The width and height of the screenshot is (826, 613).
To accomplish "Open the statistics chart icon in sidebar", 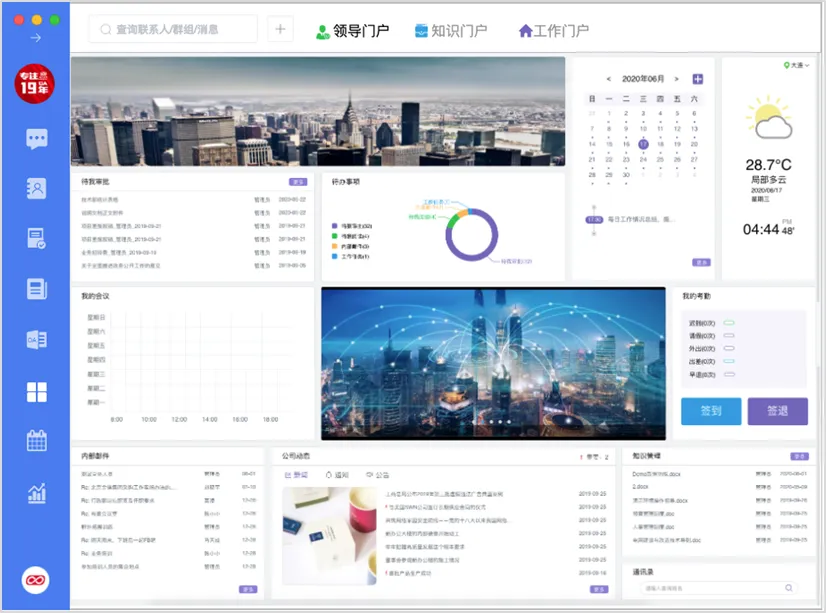I will [x=36, y=492].
